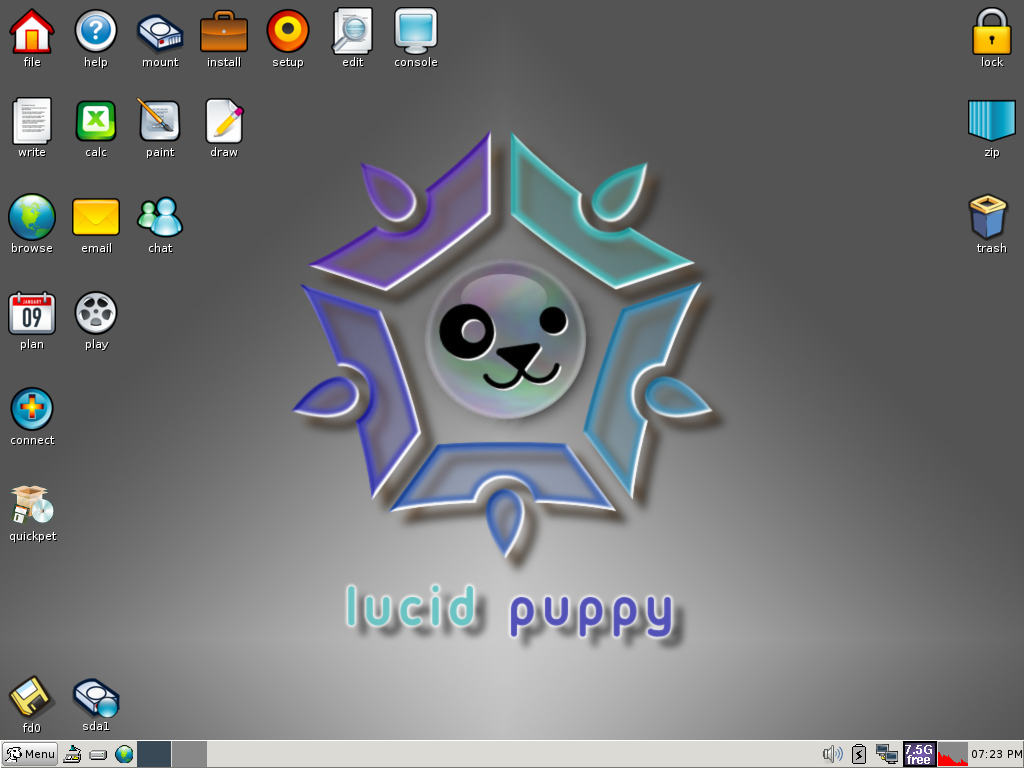This screenshot has height=768, width=1024.
Task: Open the trash bin icon
Action: click(988, 217)
